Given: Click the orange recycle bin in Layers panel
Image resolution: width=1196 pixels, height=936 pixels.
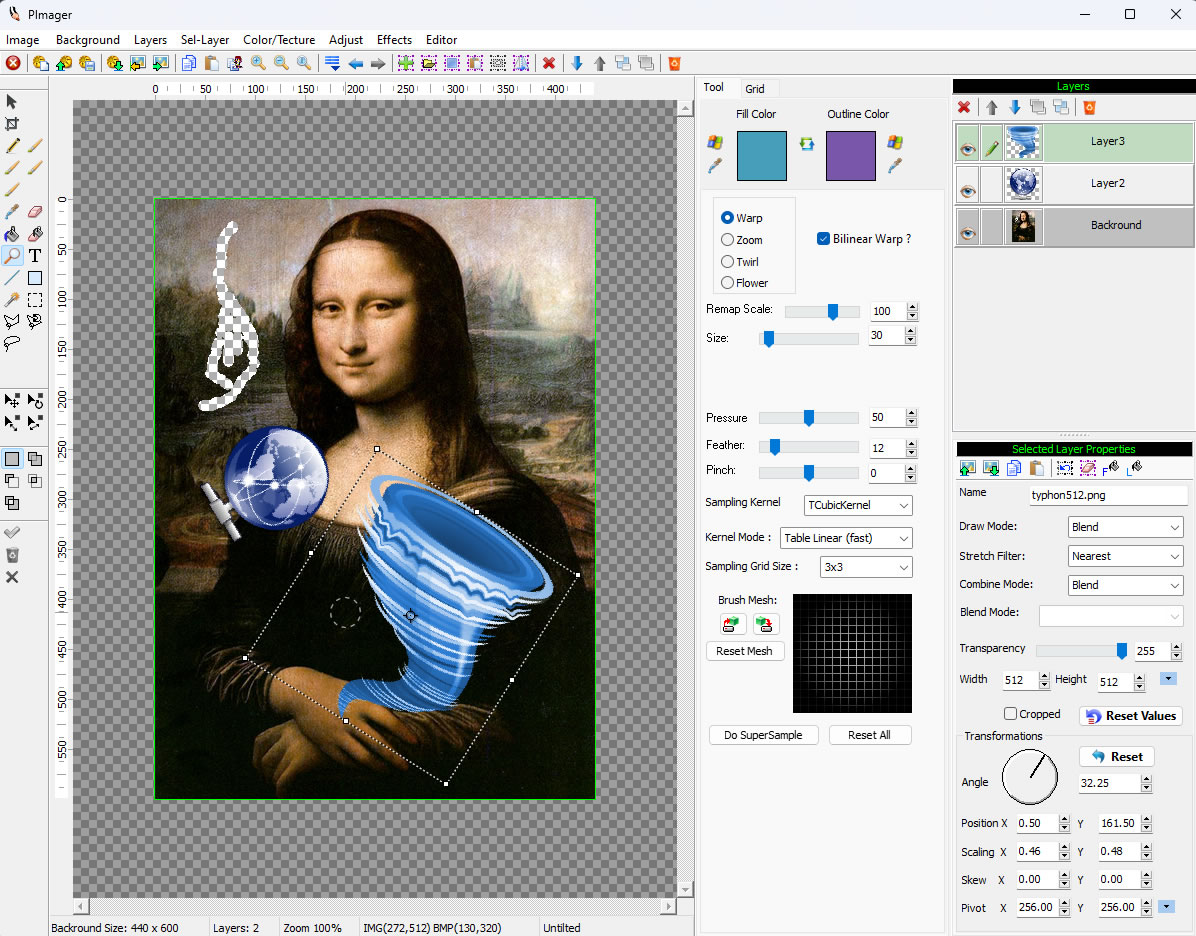Looking at the screenshot, I should [1089, 108].
